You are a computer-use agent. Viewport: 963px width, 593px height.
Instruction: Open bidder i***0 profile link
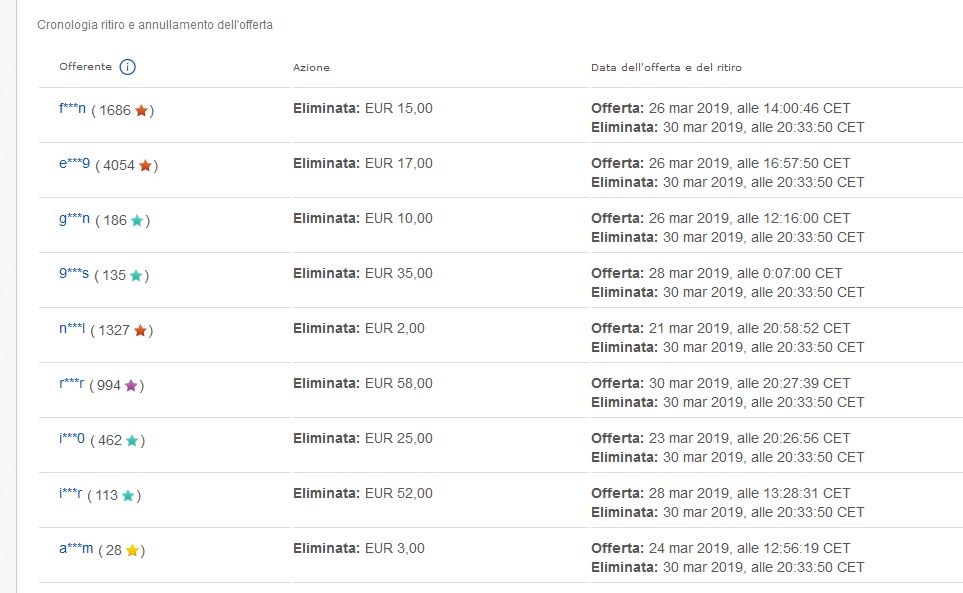(72, 439)
